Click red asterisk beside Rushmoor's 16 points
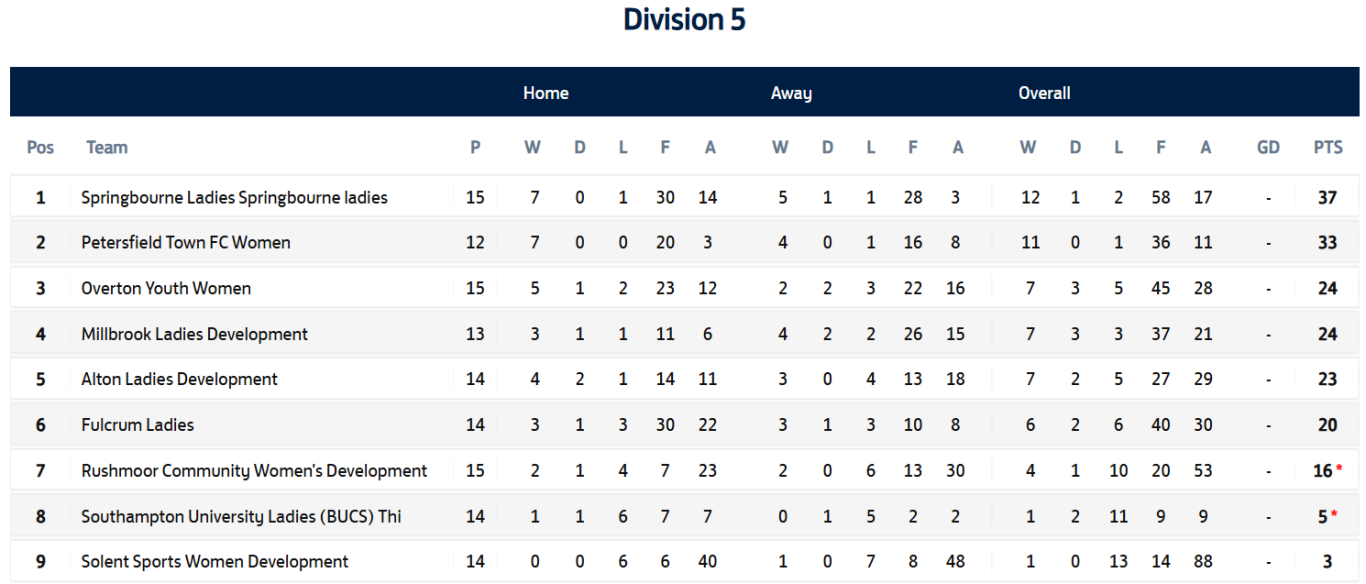 [x=1339, y=469]
